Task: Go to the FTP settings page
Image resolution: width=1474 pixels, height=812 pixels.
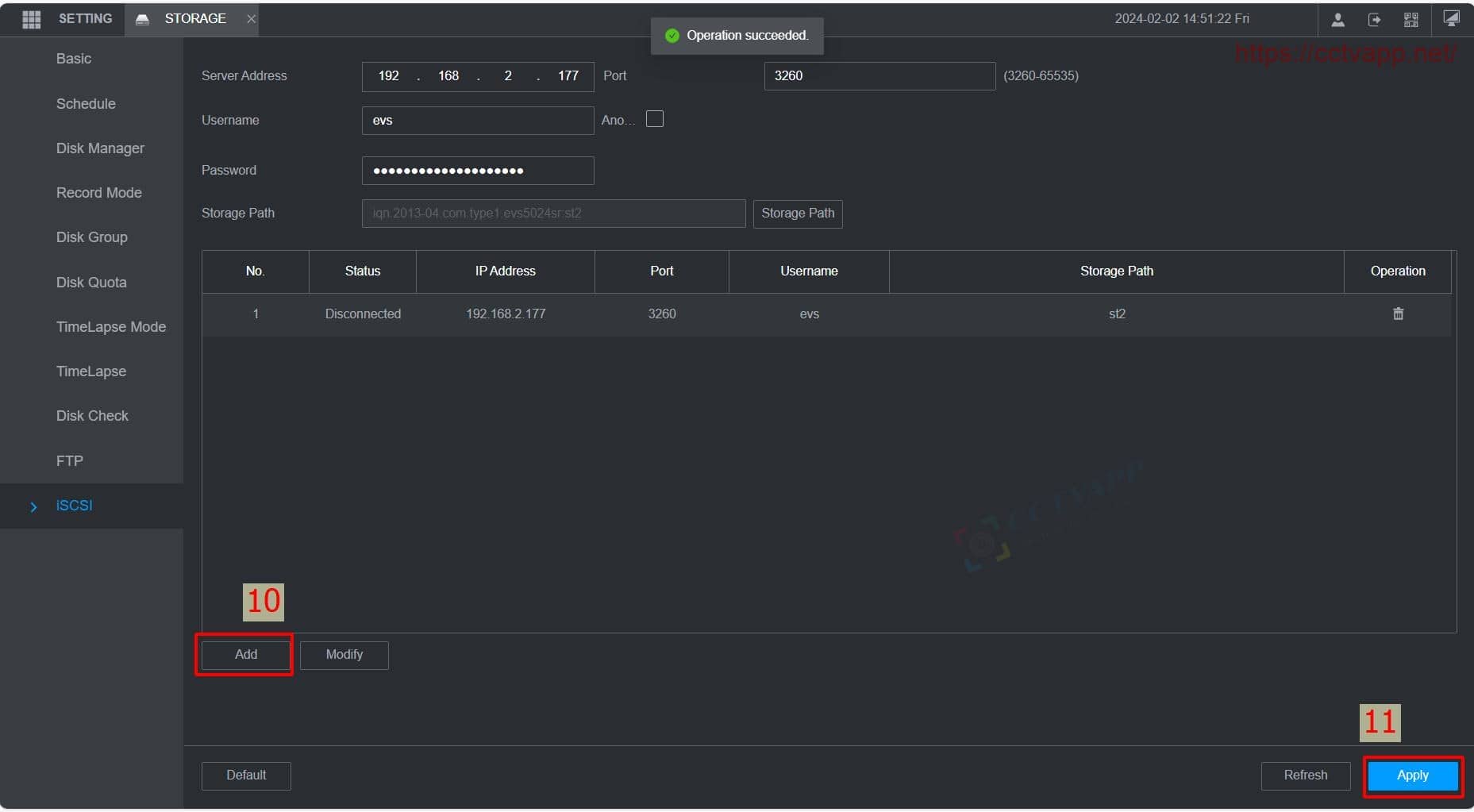Action: coord(69,461)
